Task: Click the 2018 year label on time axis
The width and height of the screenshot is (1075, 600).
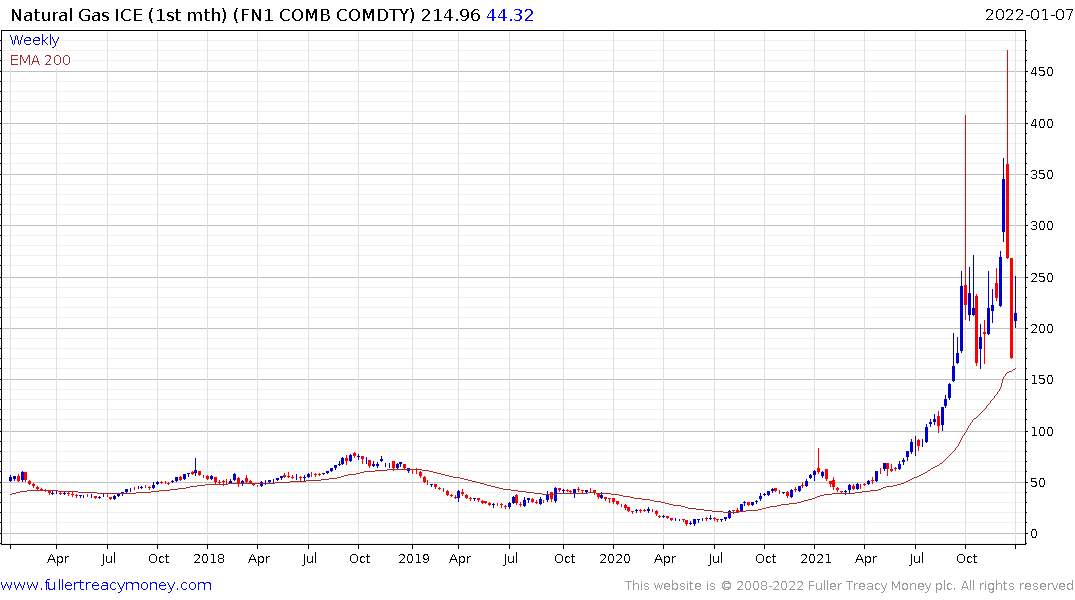Action: click(x=209, y=559)
